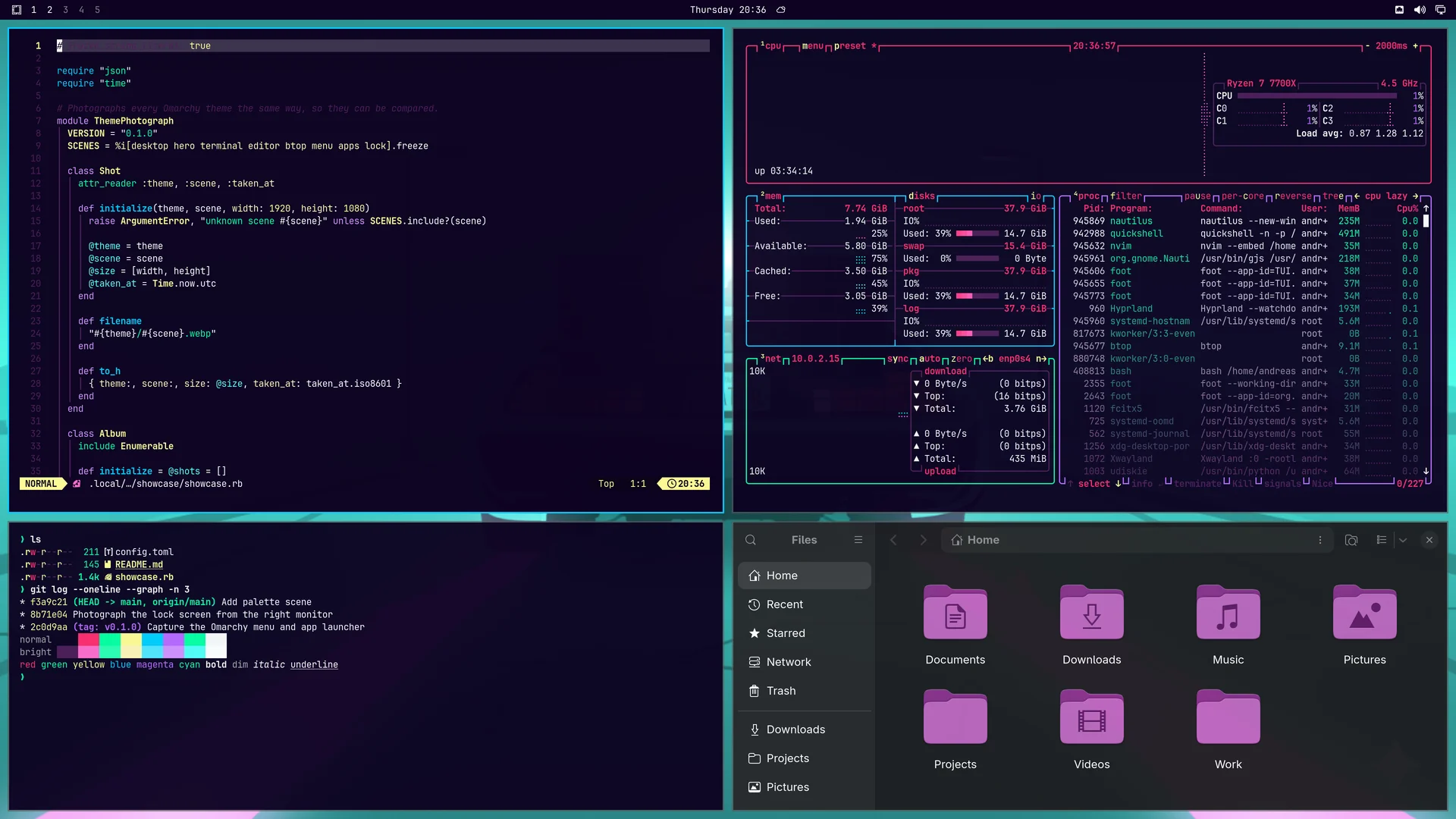Select Starred in Files sidebar
The image size is (1456, 819).
point(804,633)
